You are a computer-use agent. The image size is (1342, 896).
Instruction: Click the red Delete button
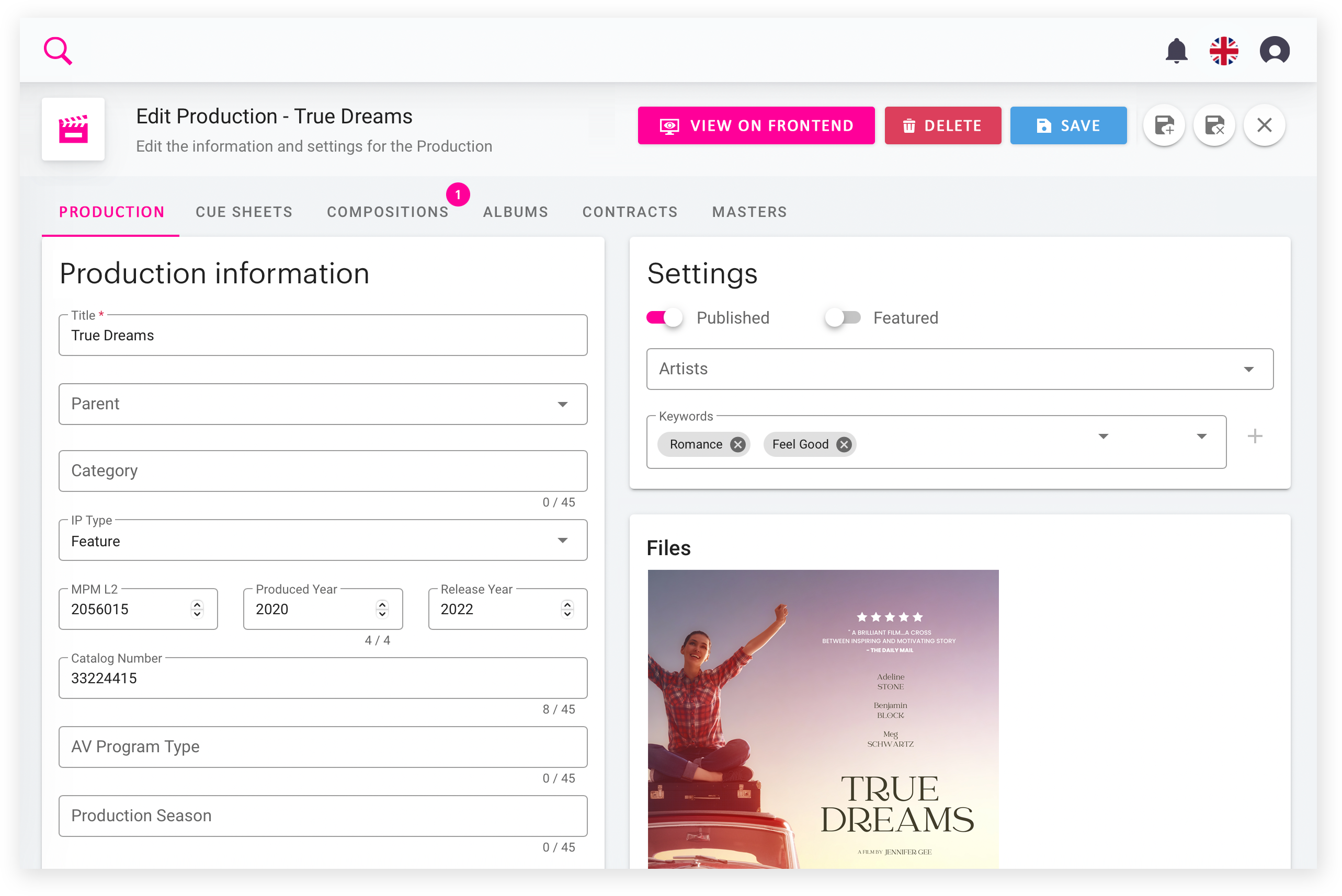(x=942, y=125)
